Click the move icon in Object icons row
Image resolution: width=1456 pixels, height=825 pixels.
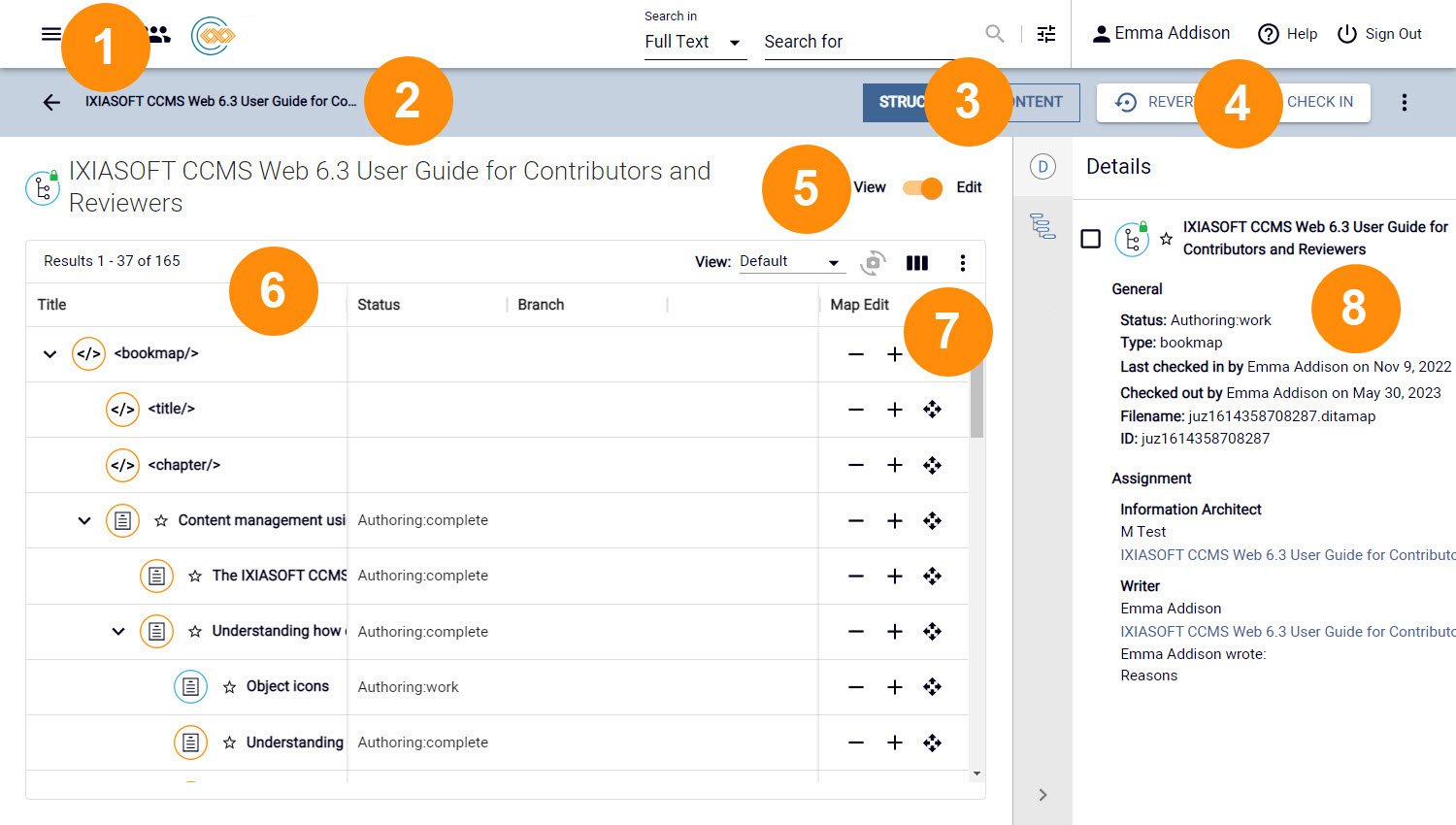pyautogui.click(x=933, y=687)
